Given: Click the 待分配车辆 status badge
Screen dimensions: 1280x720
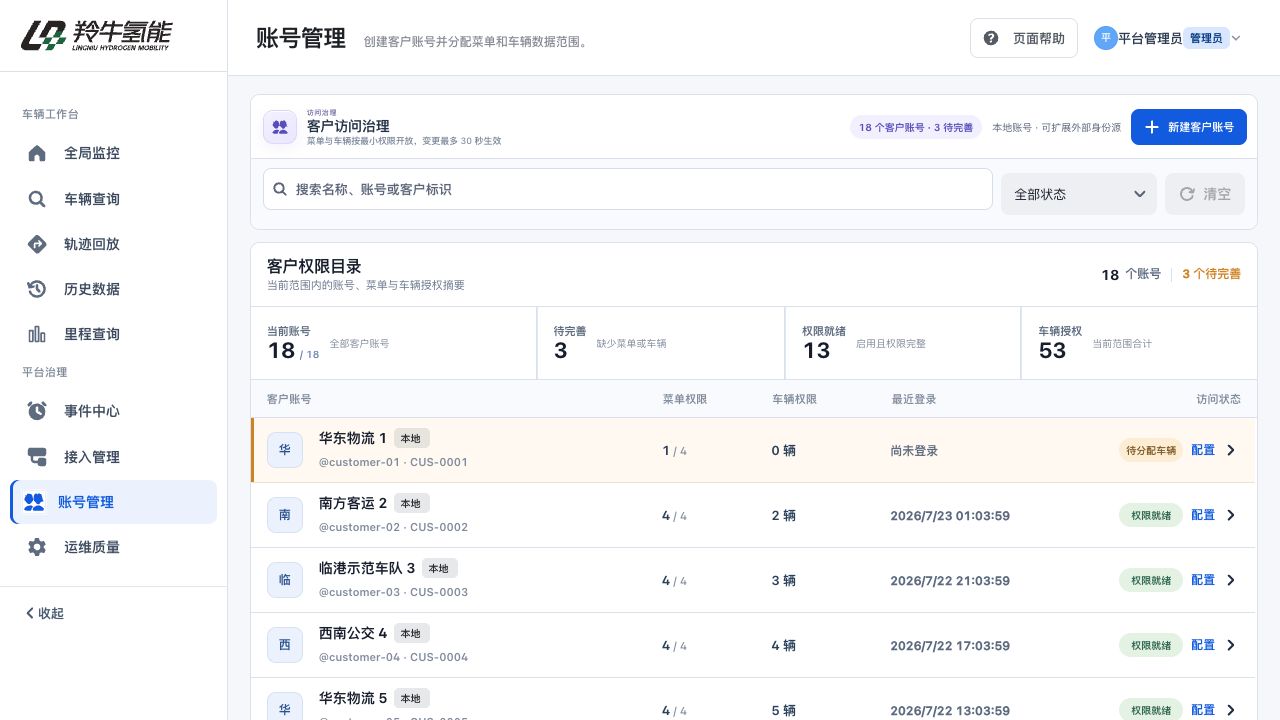Looking at the screenshot, I should pos(1150,450).
